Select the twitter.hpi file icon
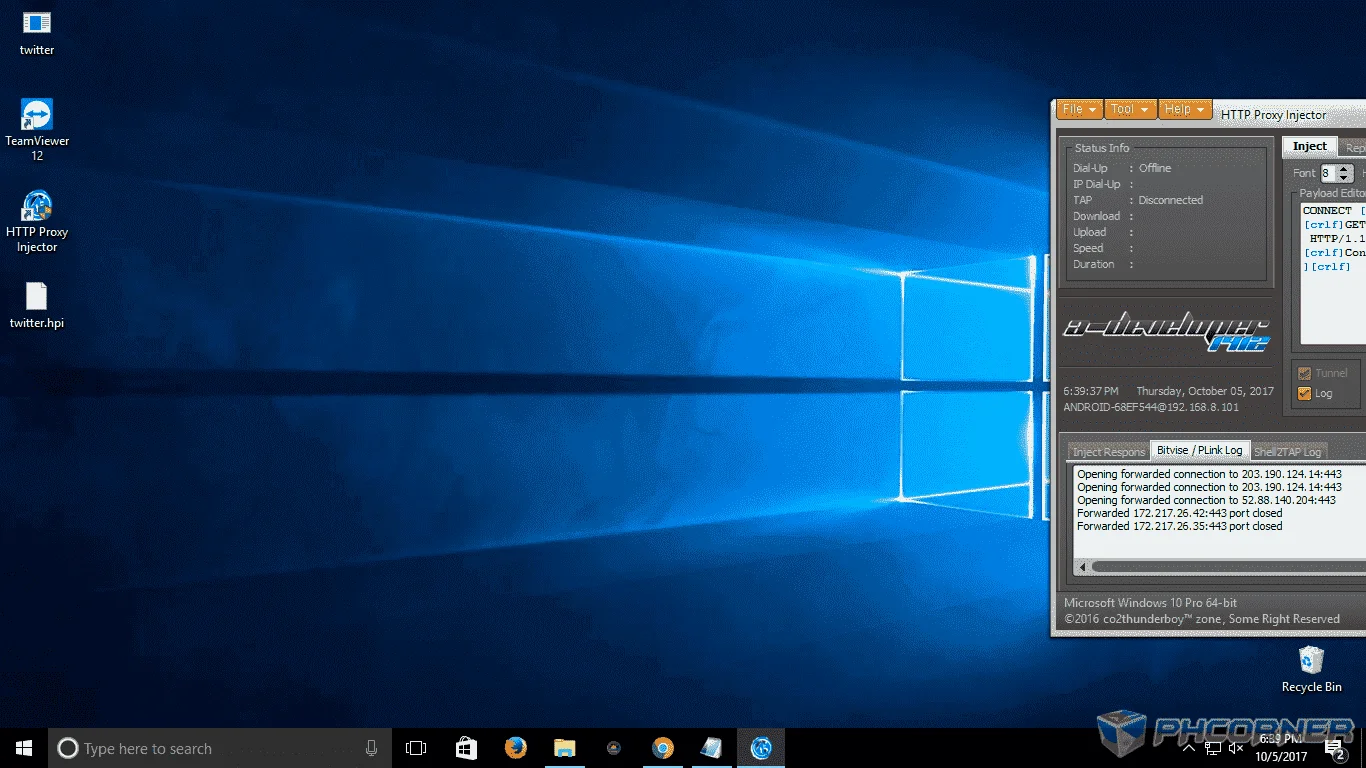 pos(37,305)
